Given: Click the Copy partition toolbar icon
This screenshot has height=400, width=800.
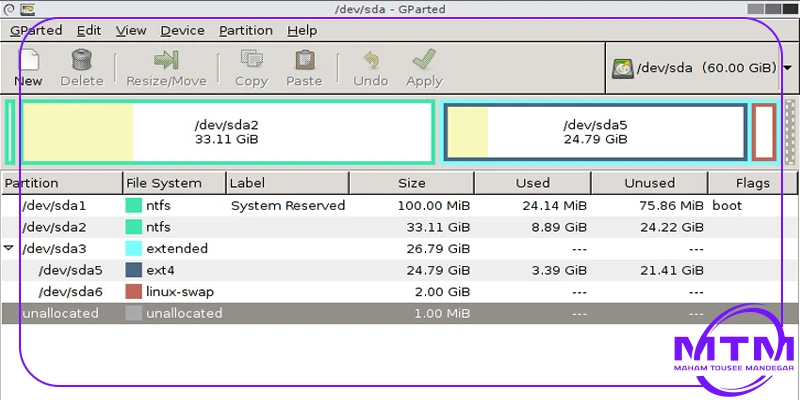Looking at the screenshot, I should coord(251,62).
